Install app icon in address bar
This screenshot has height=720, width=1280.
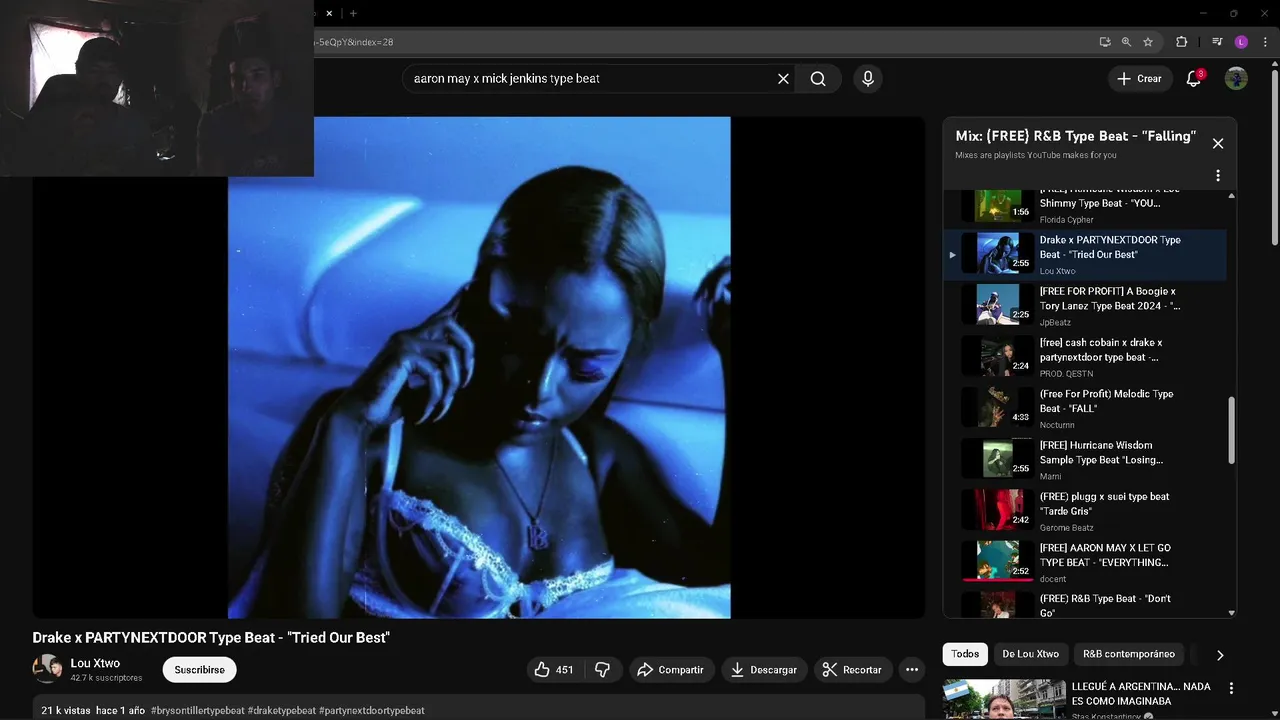point(1104,42)
